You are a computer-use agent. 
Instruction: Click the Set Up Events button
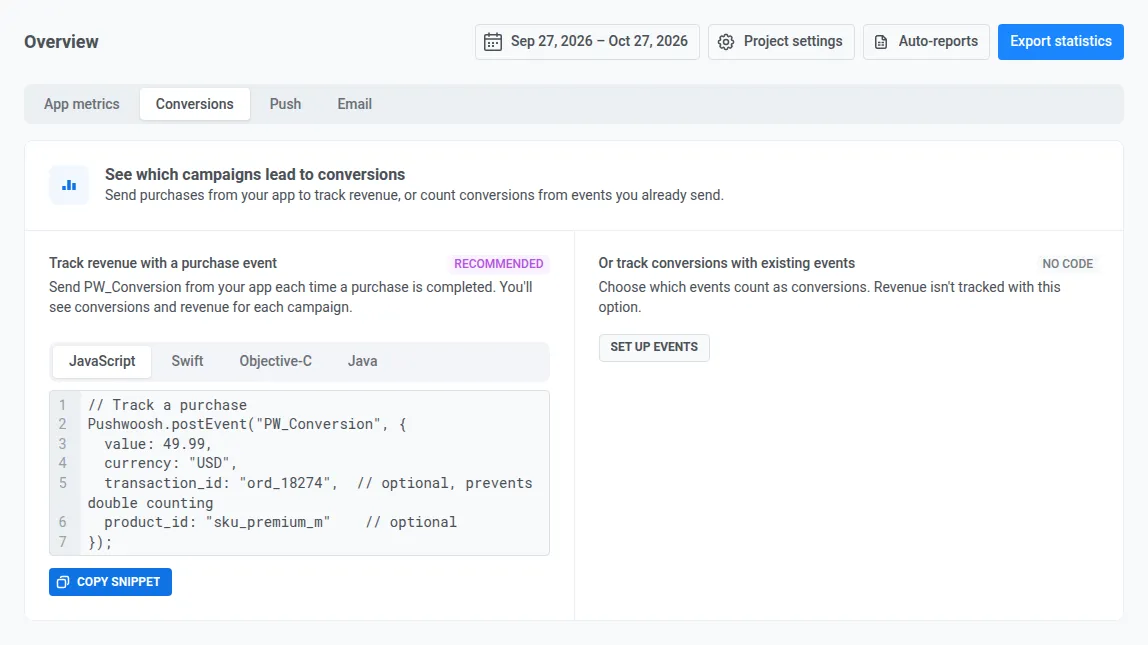tap(654, 347)
